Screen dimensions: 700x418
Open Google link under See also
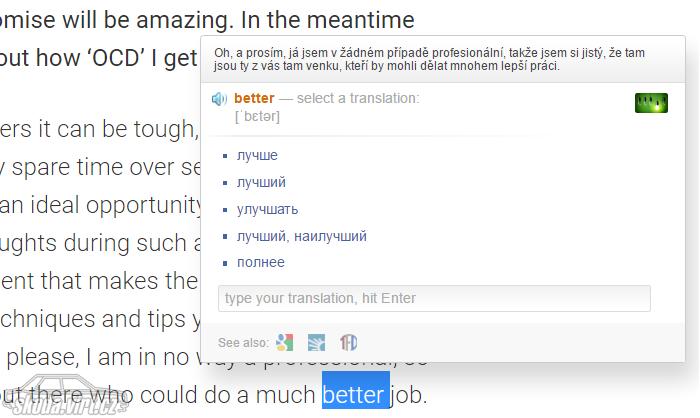285,343
